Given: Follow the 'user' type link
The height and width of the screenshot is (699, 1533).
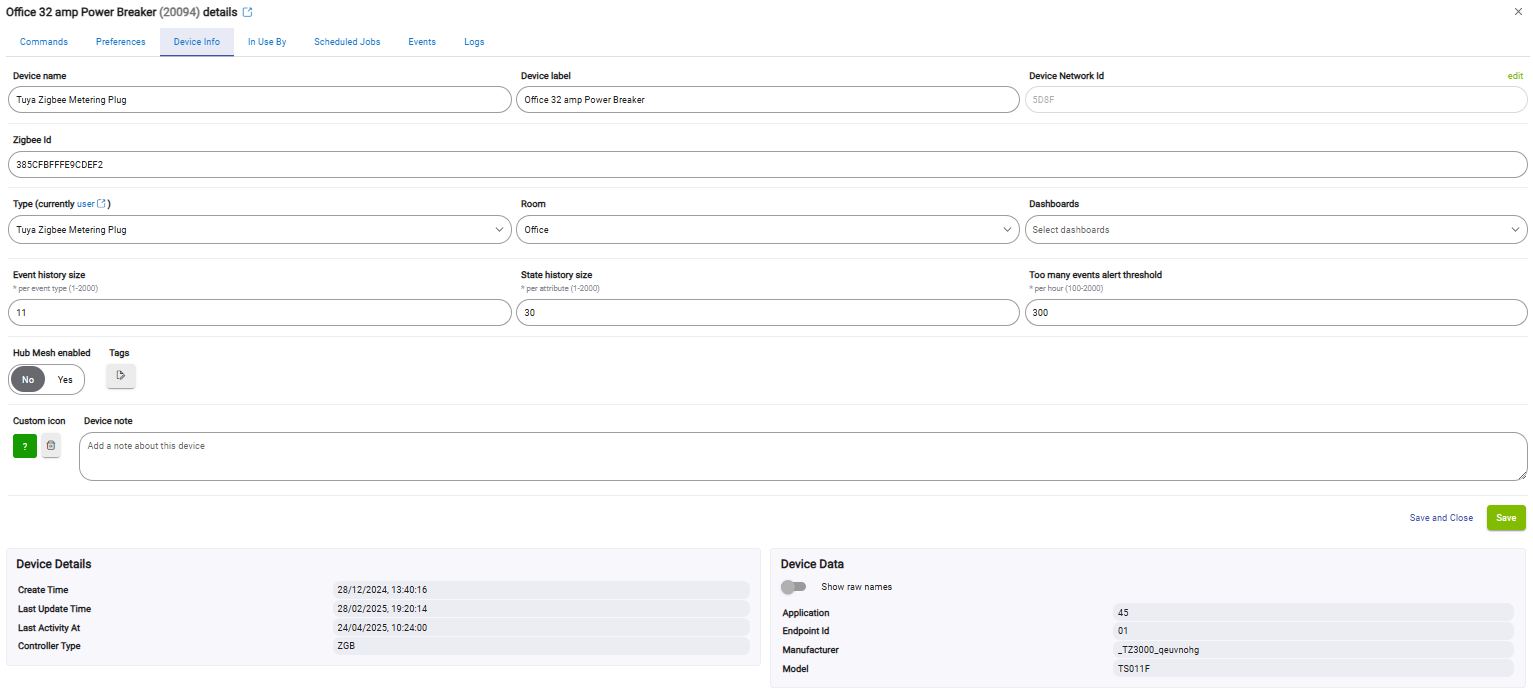Looking at the screenshot, I should coord(86,204).
